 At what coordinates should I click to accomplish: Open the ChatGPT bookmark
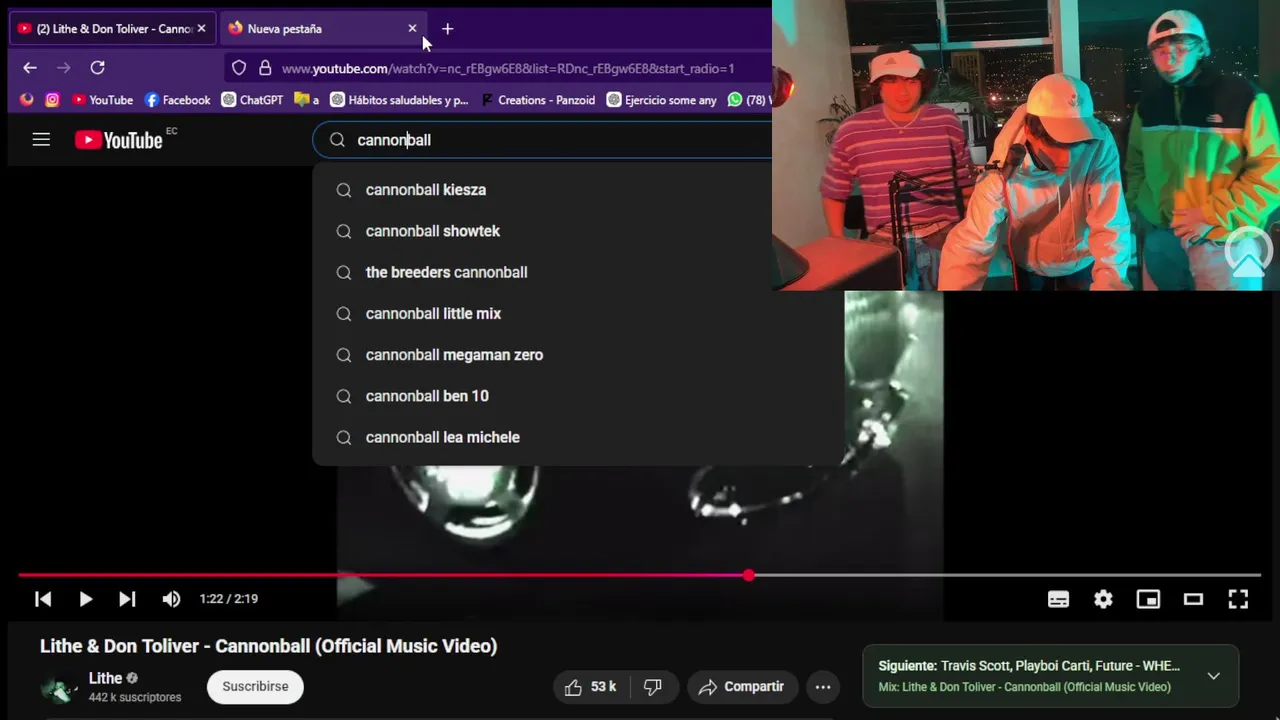(x=252, y=100)
